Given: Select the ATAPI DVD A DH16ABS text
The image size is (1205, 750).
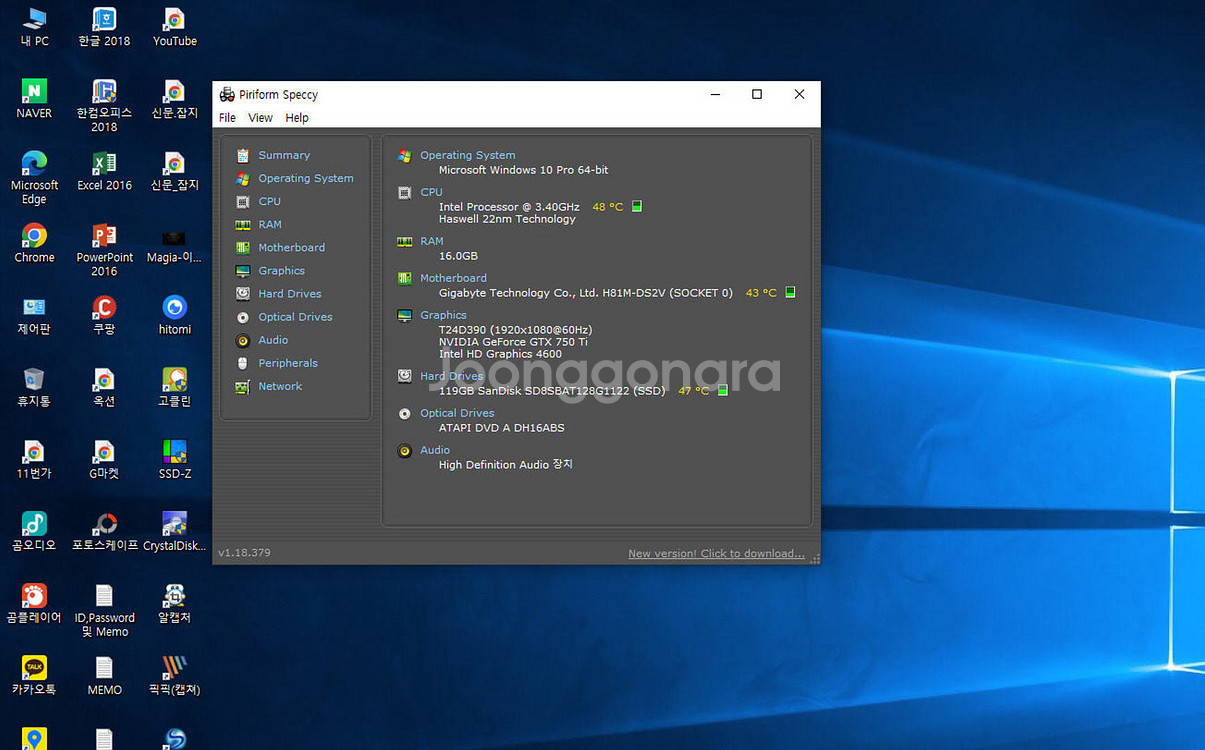Looking at the screenshot, I should [501, 428].
